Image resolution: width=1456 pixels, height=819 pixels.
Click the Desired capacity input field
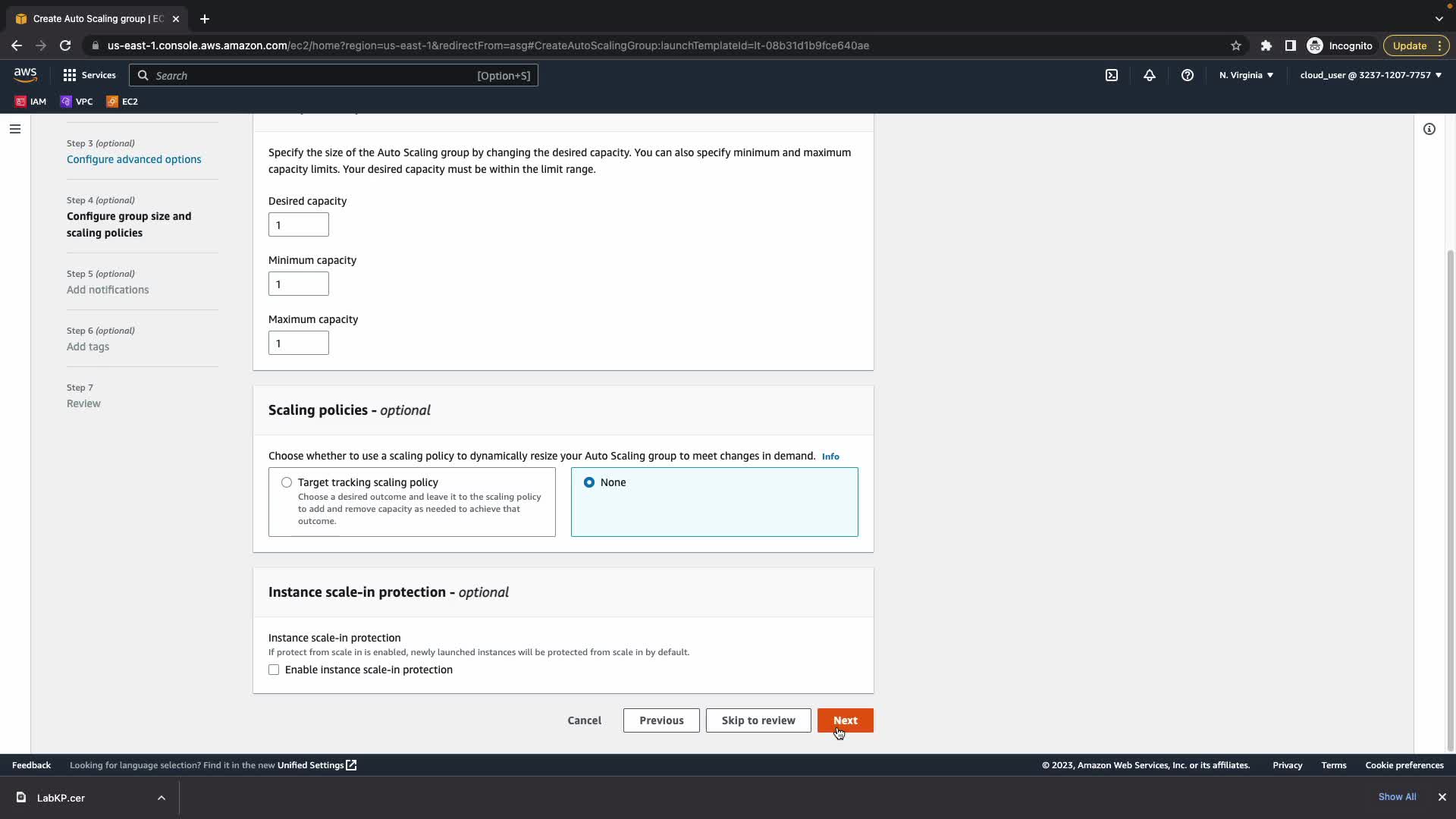pyautogui.click(x=298, y=224)
